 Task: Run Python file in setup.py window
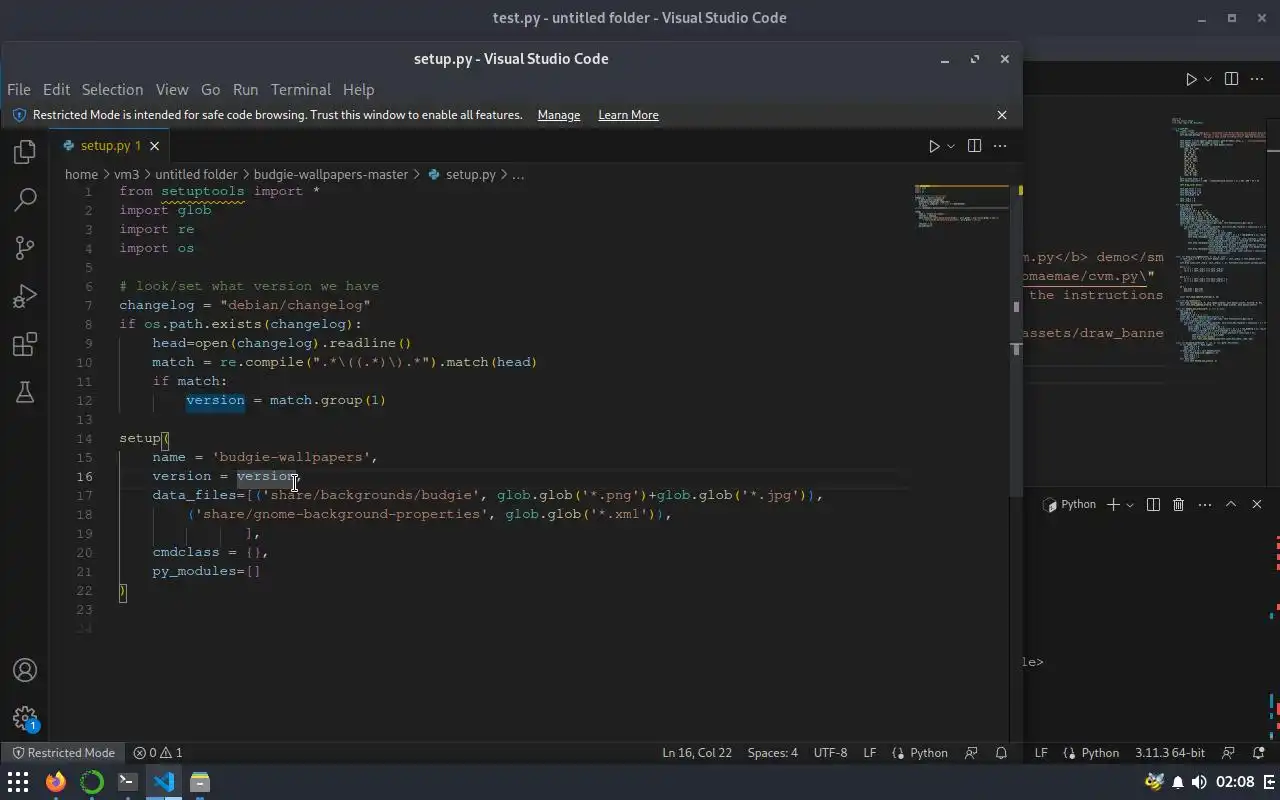tap(934, 146)
